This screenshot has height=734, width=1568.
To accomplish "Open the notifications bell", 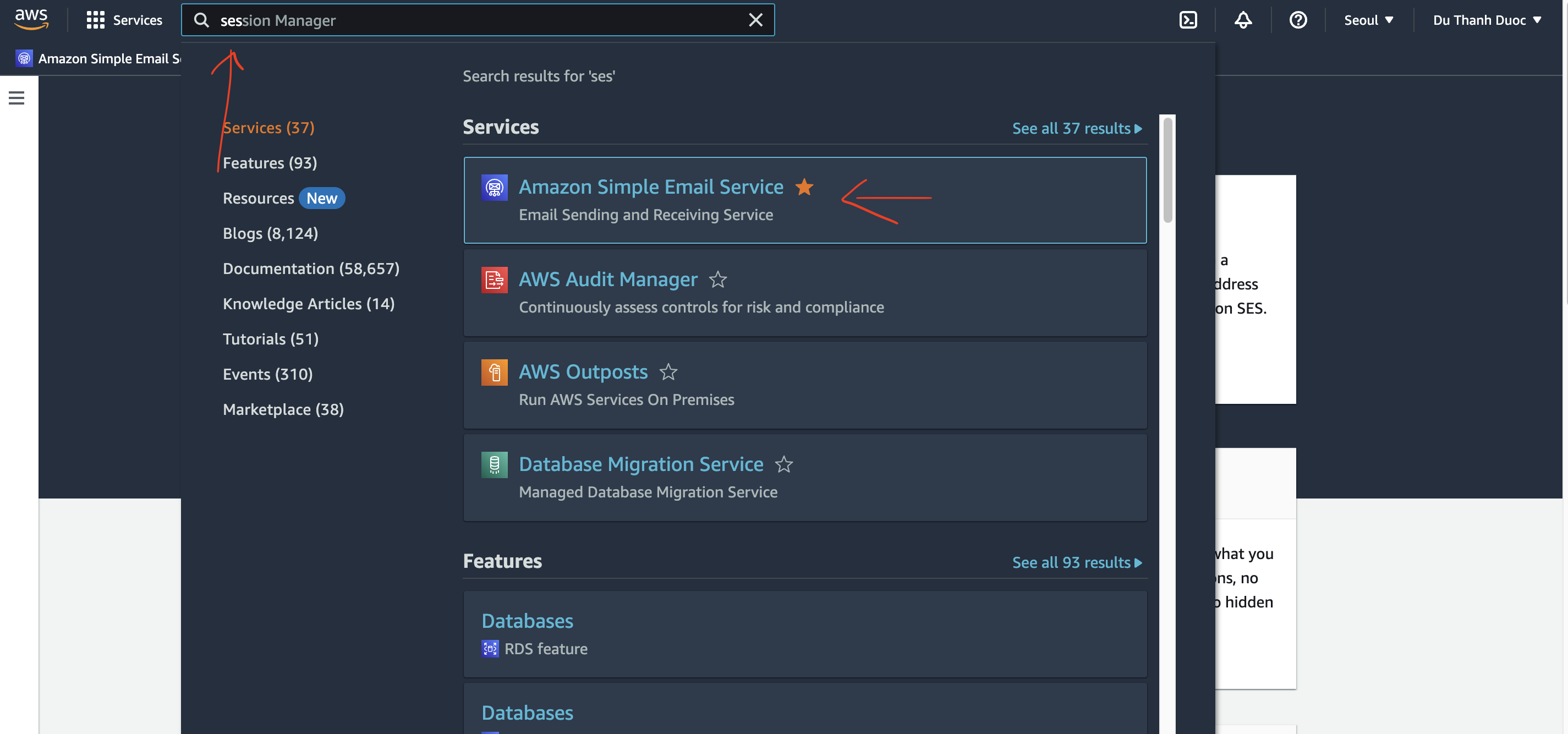I will (x=1243, y=20).
